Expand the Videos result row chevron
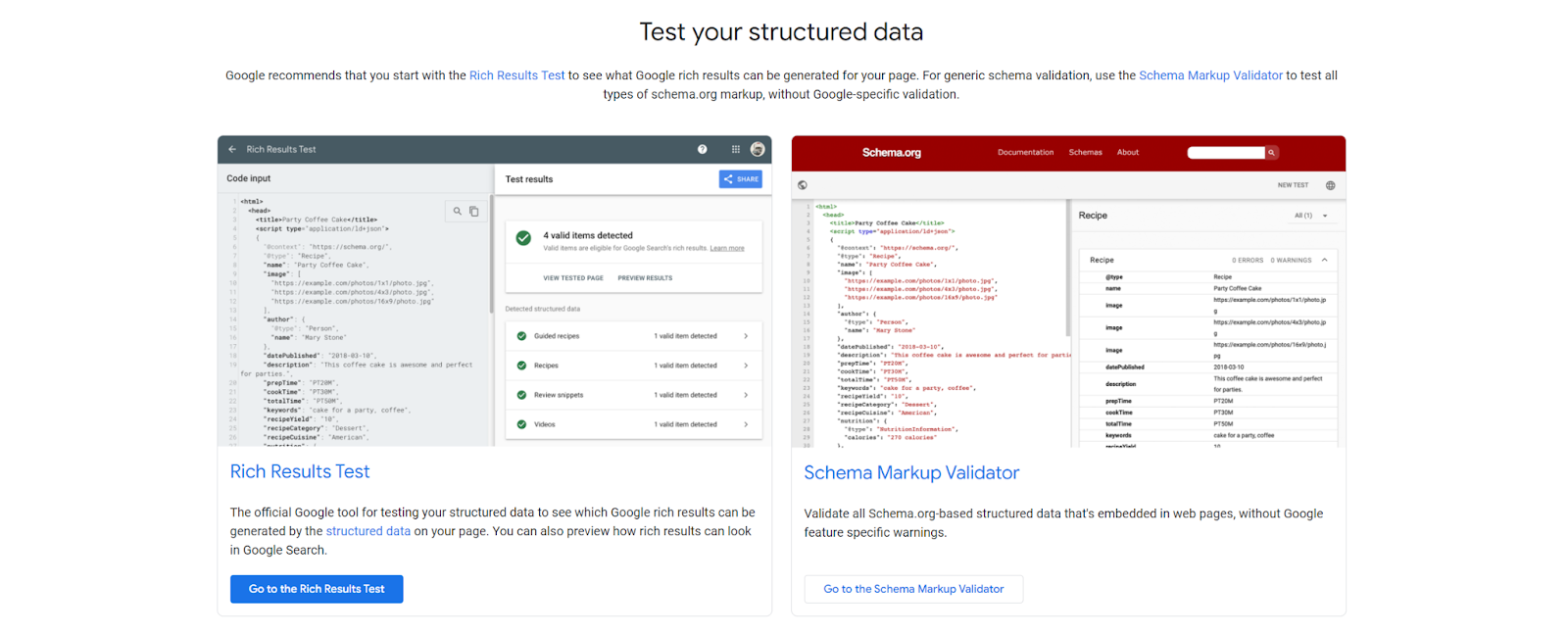The height and width of the screenshot is (635, 1568). (746, 424)
